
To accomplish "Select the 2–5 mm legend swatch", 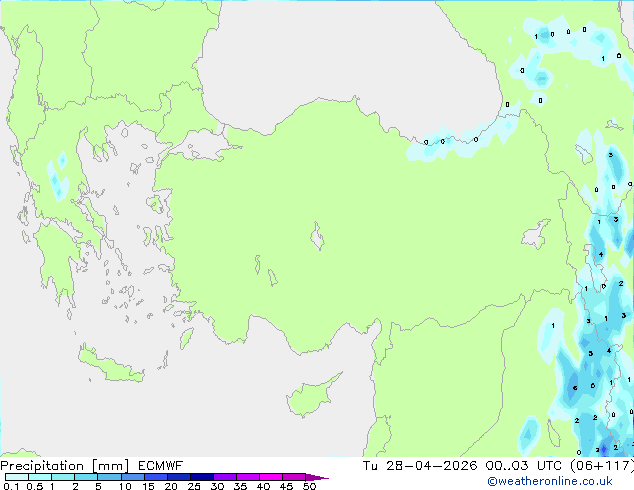I will click(x=86, y=477).
